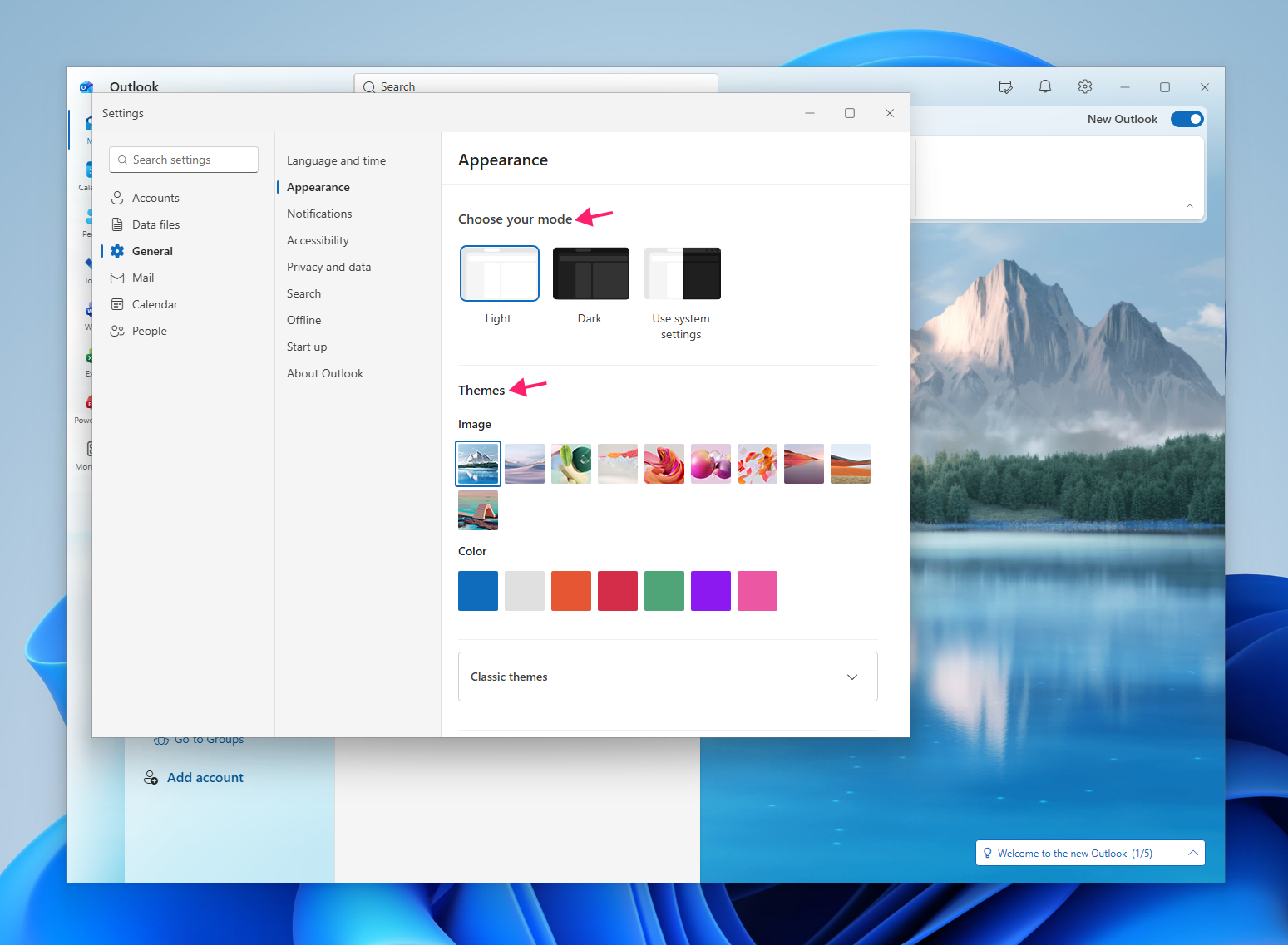This screenshot has width=1288, height=945.
Task: Click the General gear icon
Action: pos(117,251)
